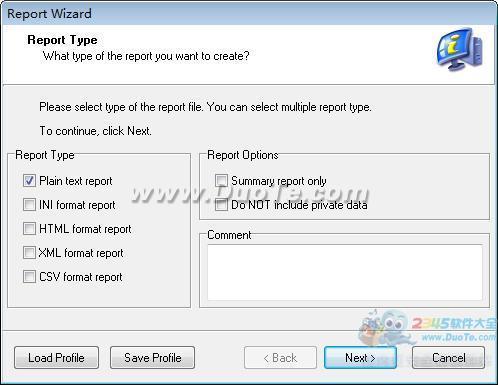The height and width of the screenshot is (385, 498).
Task: Click the 'To continue, click Next.' text
Action: click(95, 131)
